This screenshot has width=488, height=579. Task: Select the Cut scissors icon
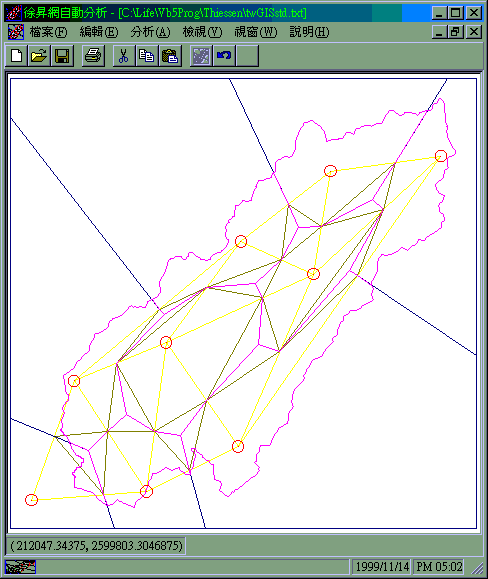click(x=124, y=56)
